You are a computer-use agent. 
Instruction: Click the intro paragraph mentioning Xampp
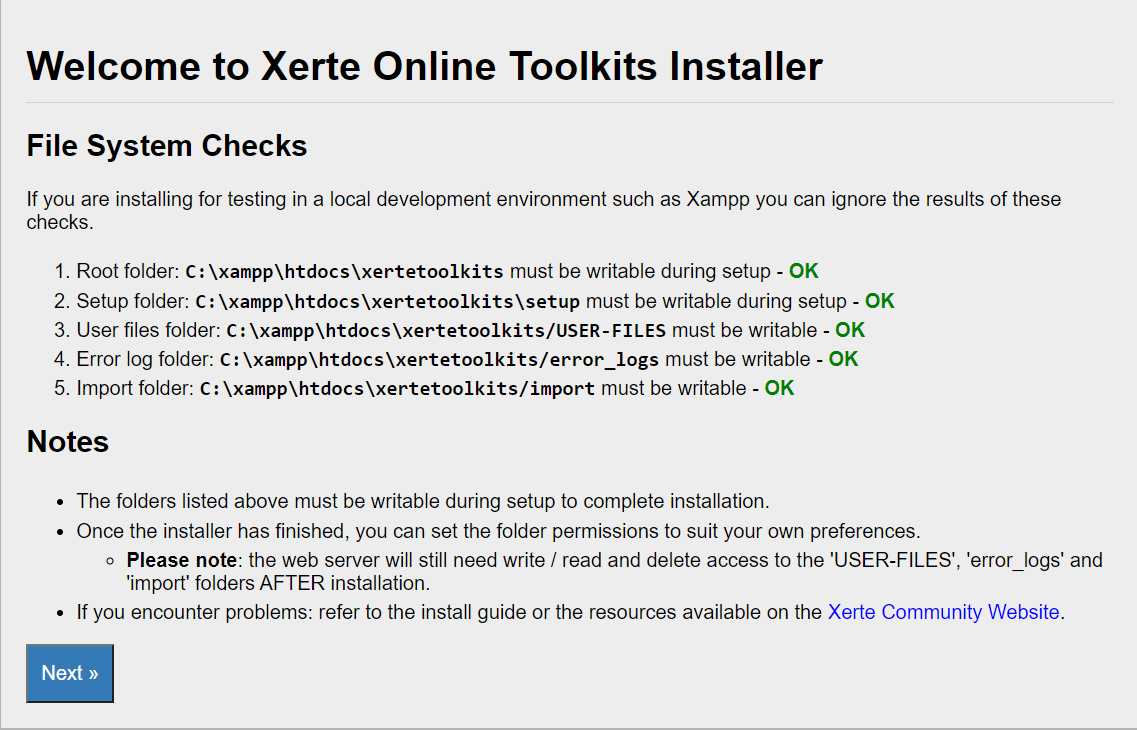click(544, 210)
